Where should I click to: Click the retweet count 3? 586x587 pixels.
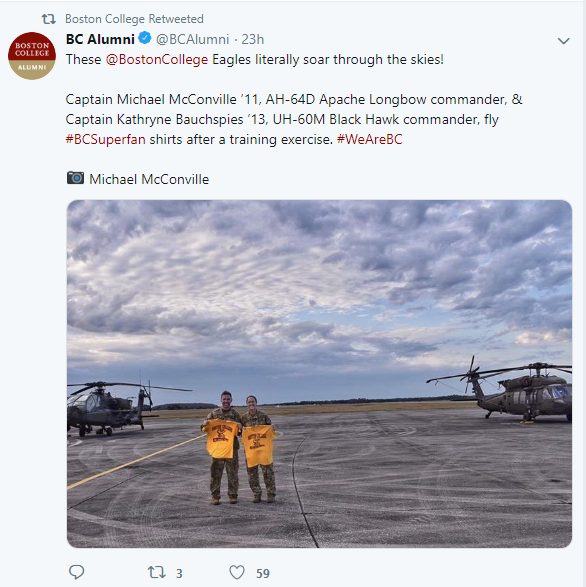click(179, 573)
